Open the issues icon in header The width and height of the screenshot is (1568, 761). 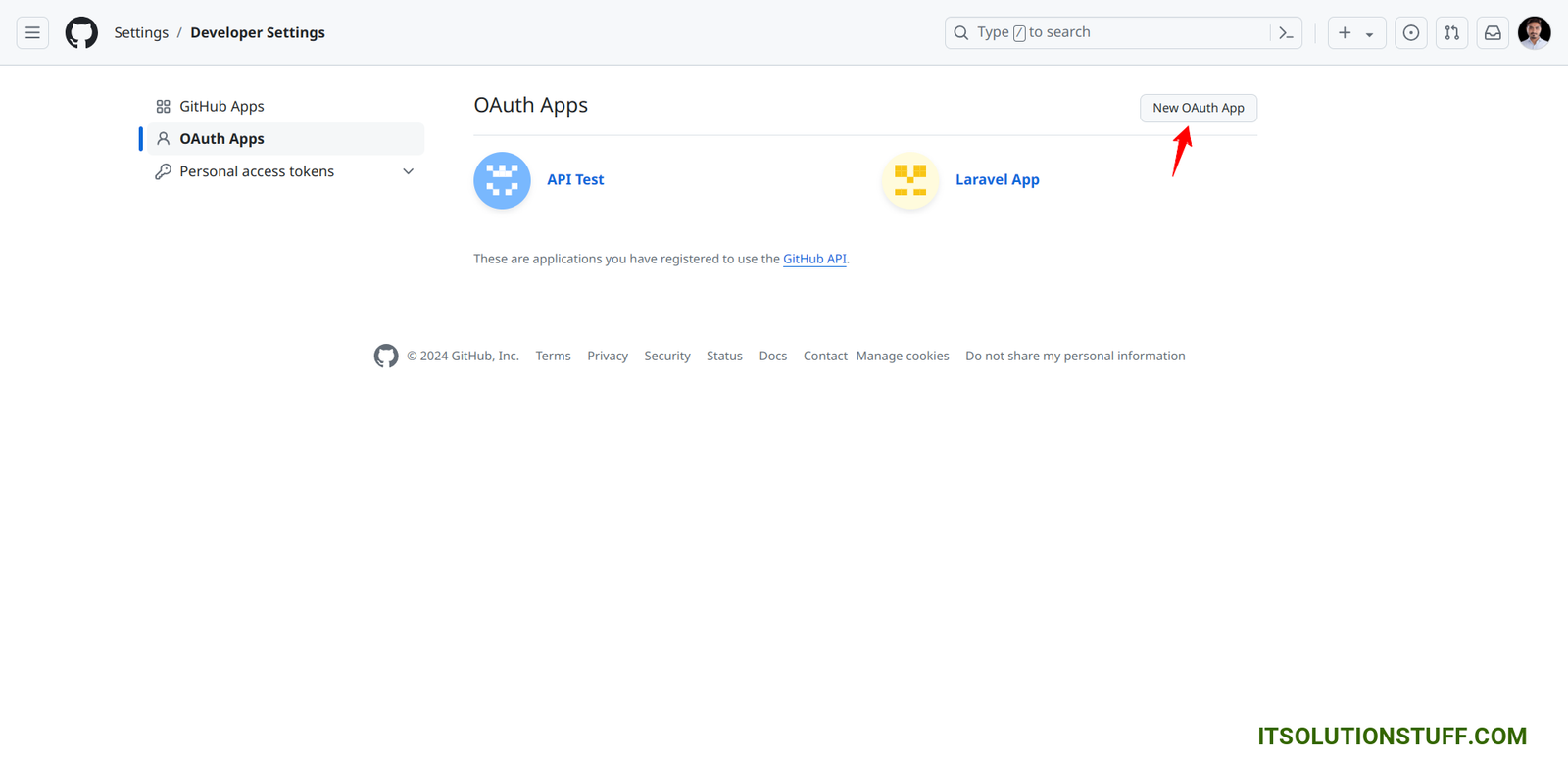[1410, 32]
